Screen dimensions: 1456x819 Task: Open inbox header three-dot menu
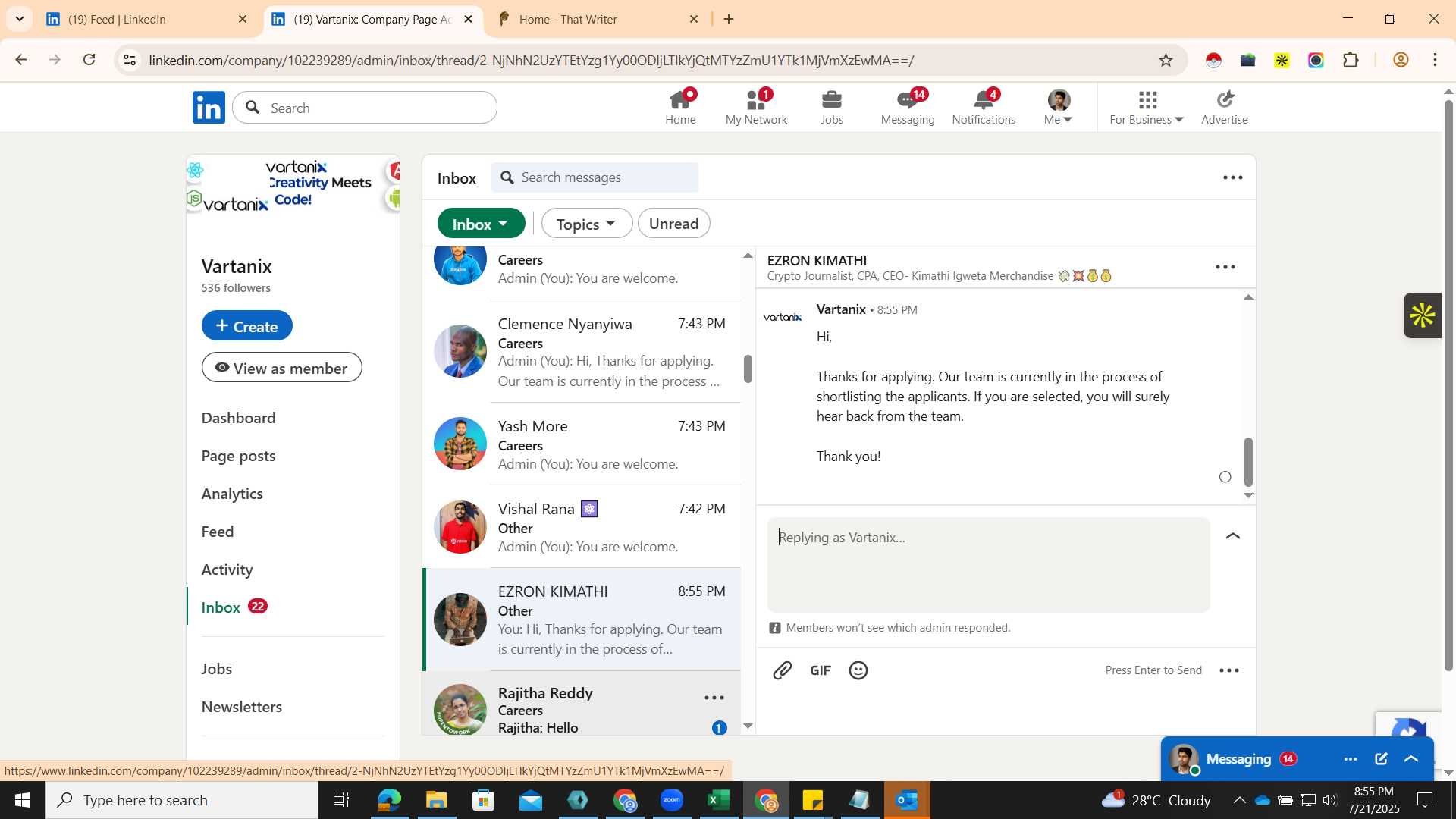[1233, 177]
